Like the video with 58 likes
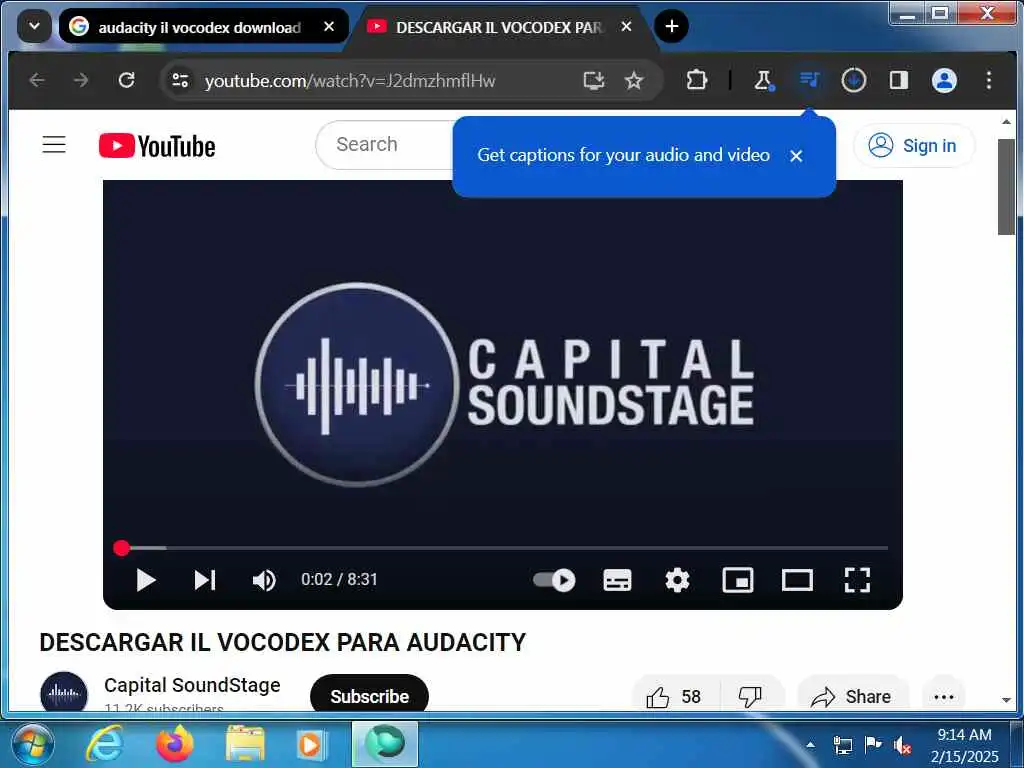This screenshot has height=768, width=1024. click(x=675, y=697)
